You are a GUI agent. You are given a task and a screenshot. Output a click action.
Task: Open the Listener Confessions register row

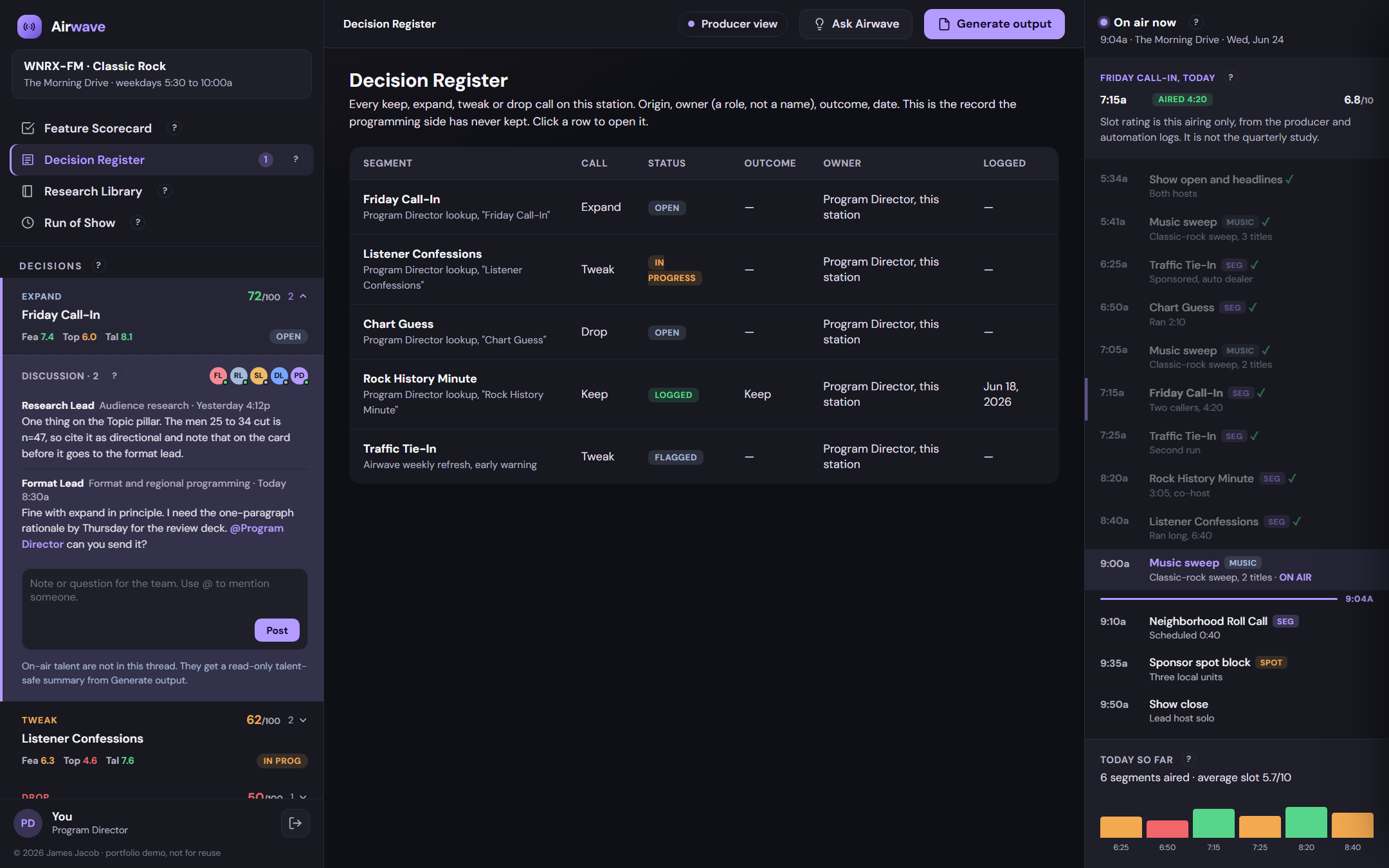(x=704, y=269)
